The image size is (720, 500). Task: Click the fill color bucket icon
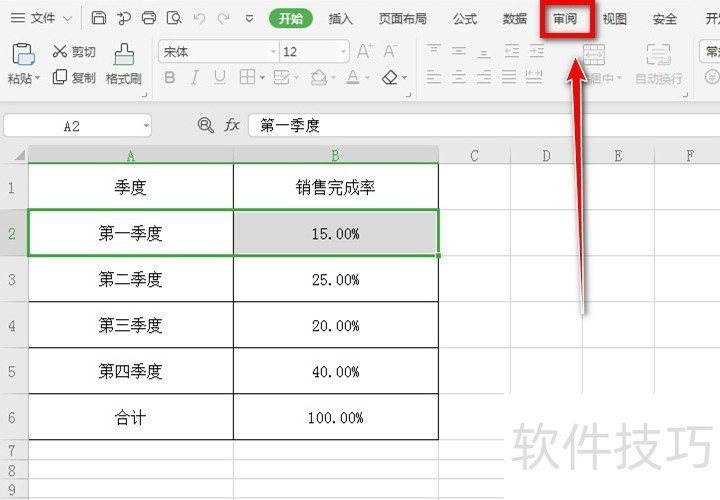point(318,77)
